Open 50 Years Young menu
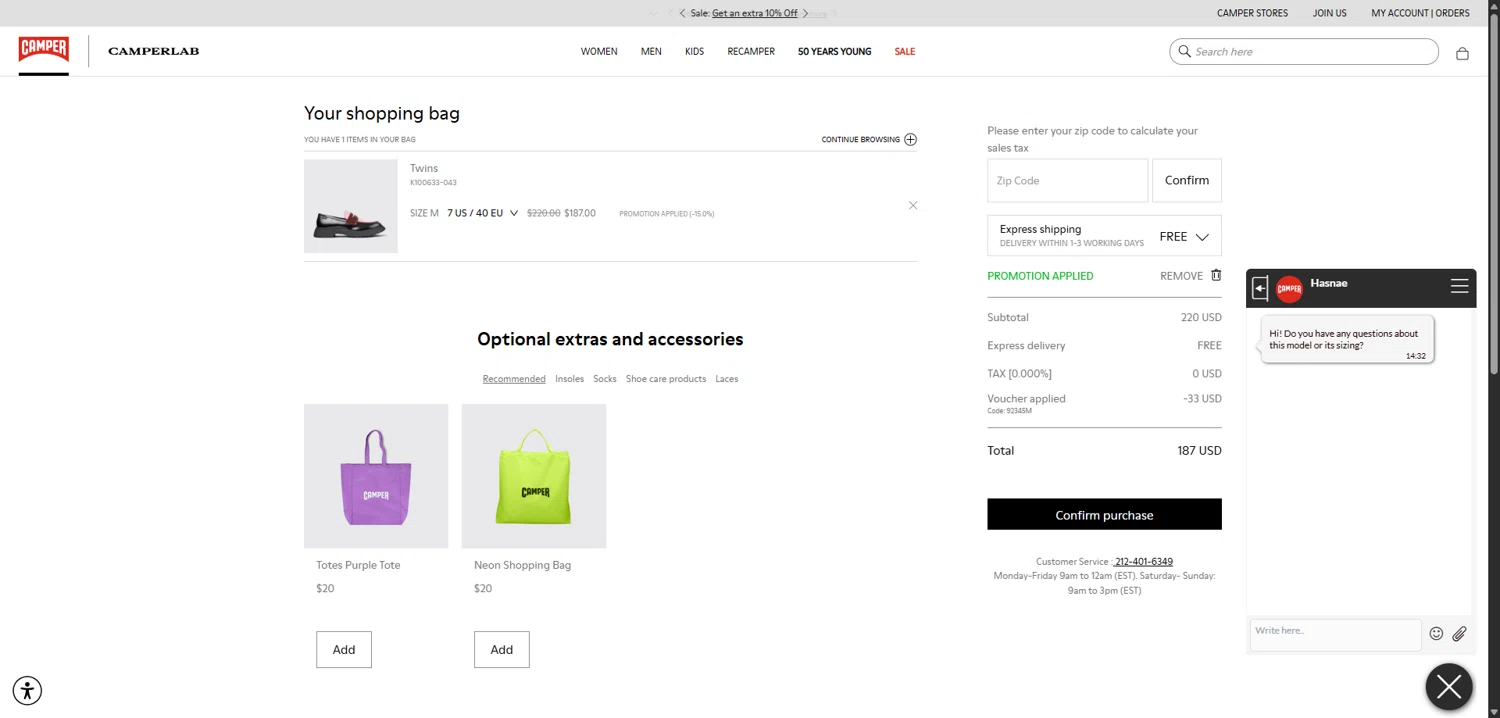The width and height of the screenshot is (1500, 718). (834, 51)
